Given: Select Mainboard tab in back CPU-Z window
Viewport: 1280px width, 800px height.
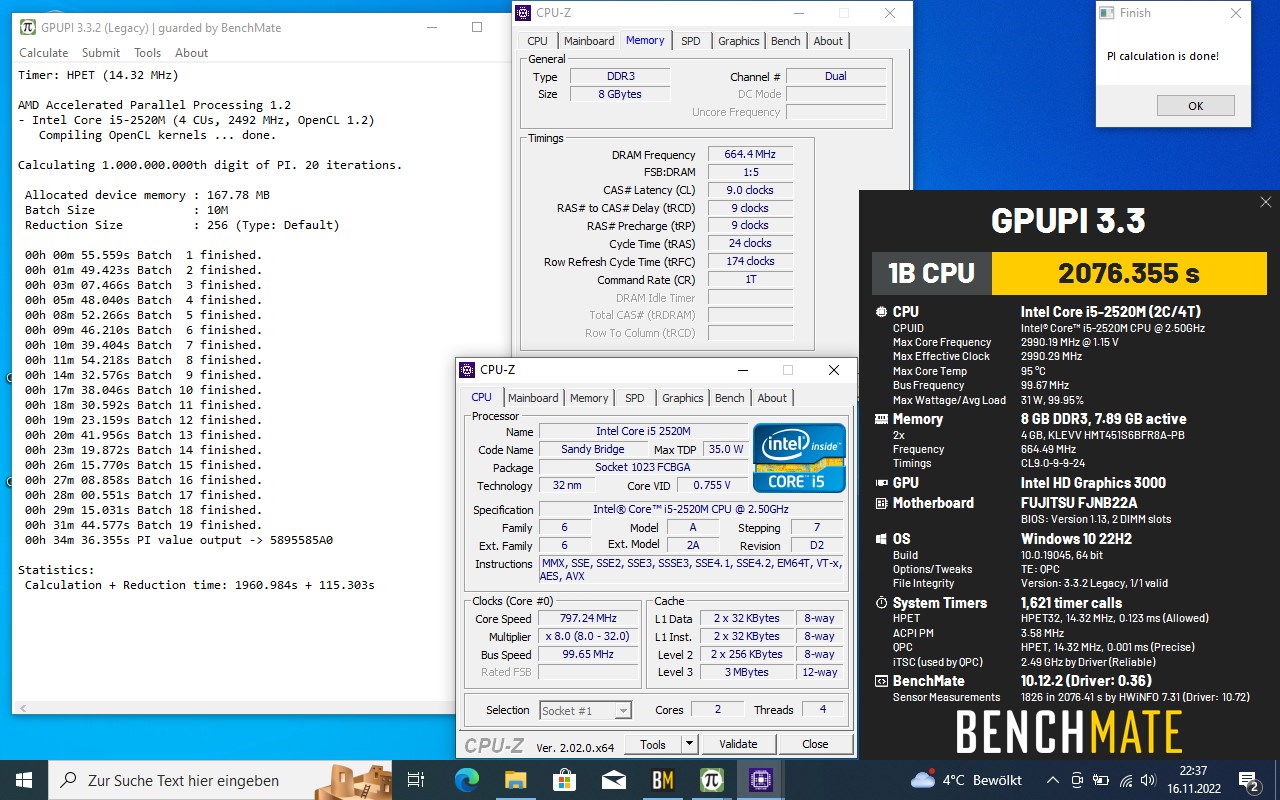Looking at the screenshot, I should [589, 41].
